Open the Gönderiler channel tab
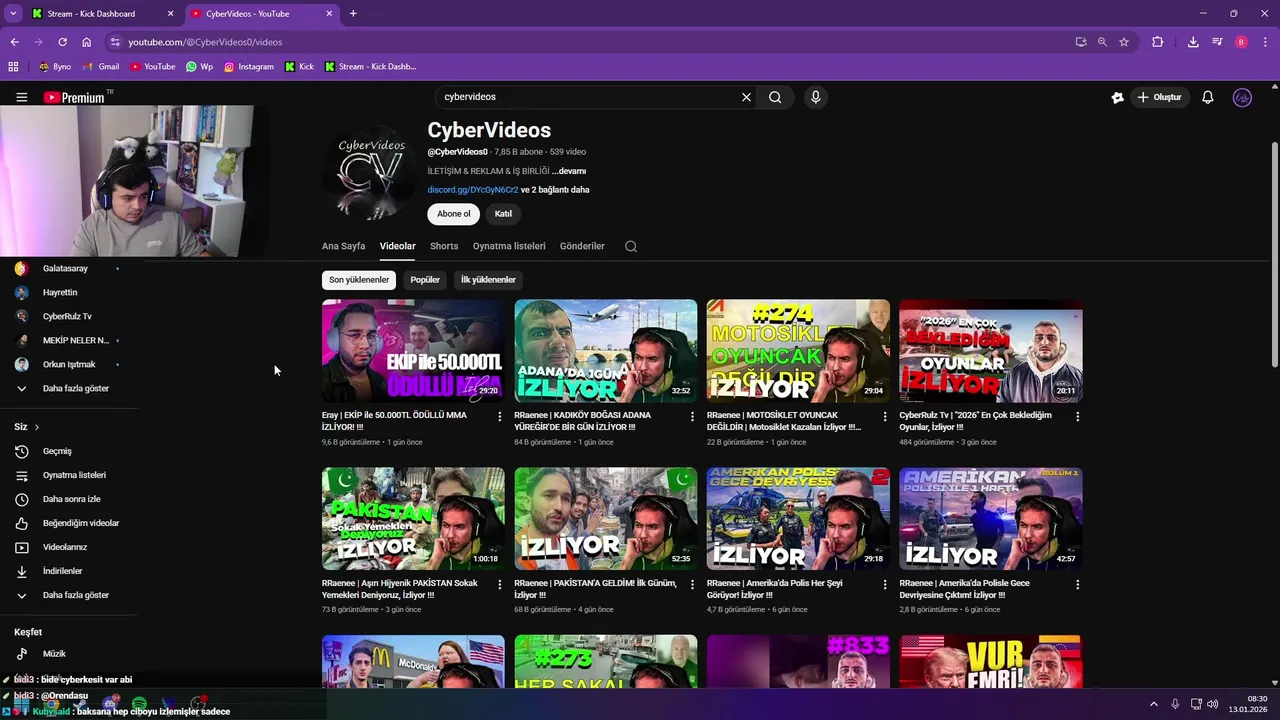The image size is (1280, 720). (x=582, y=246)
